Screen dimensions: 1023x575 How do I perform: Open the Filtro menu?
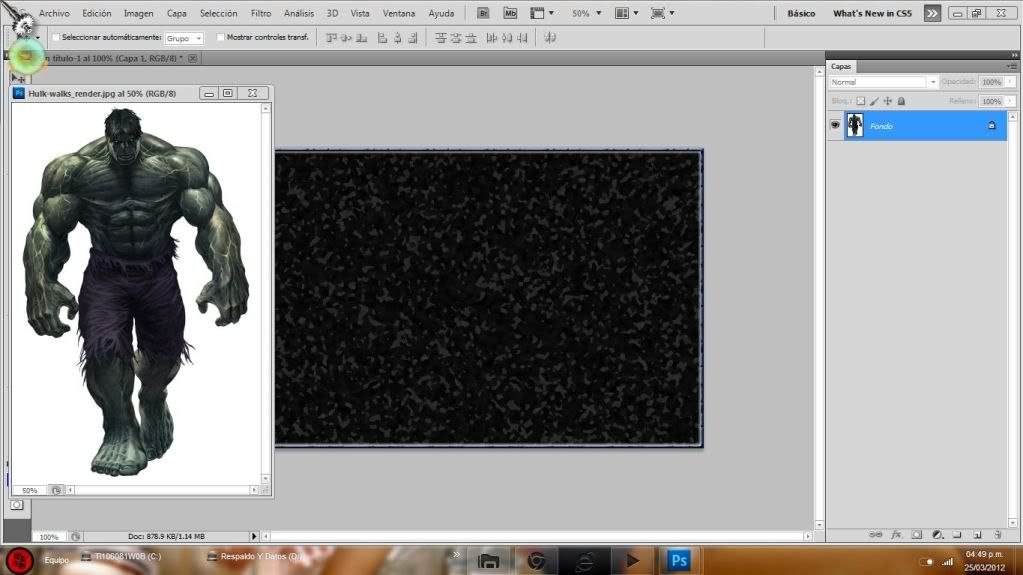261,13
